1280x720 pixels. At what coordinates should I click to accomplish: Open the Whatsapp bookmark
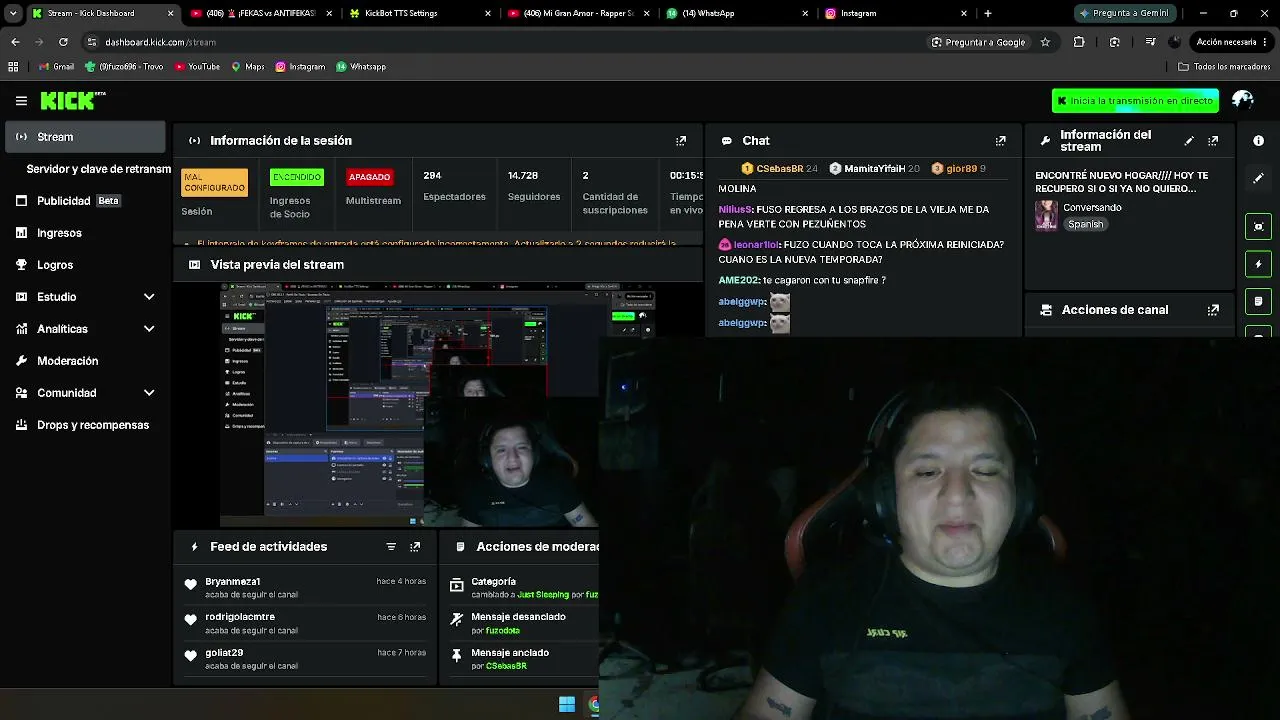click(361, 67)
